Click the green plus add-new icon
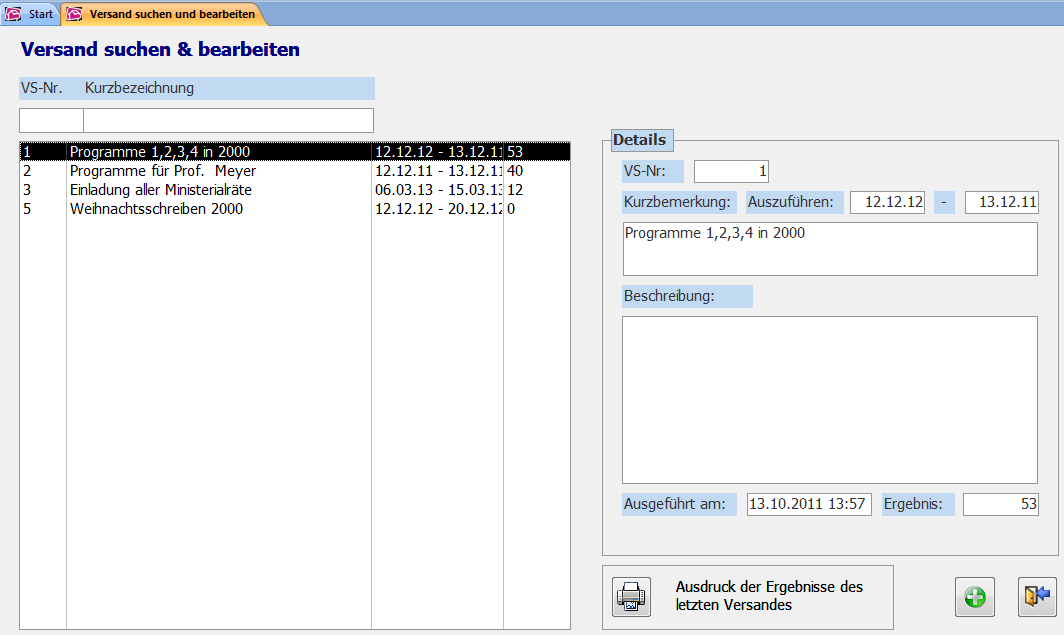 tap(973, 597)
